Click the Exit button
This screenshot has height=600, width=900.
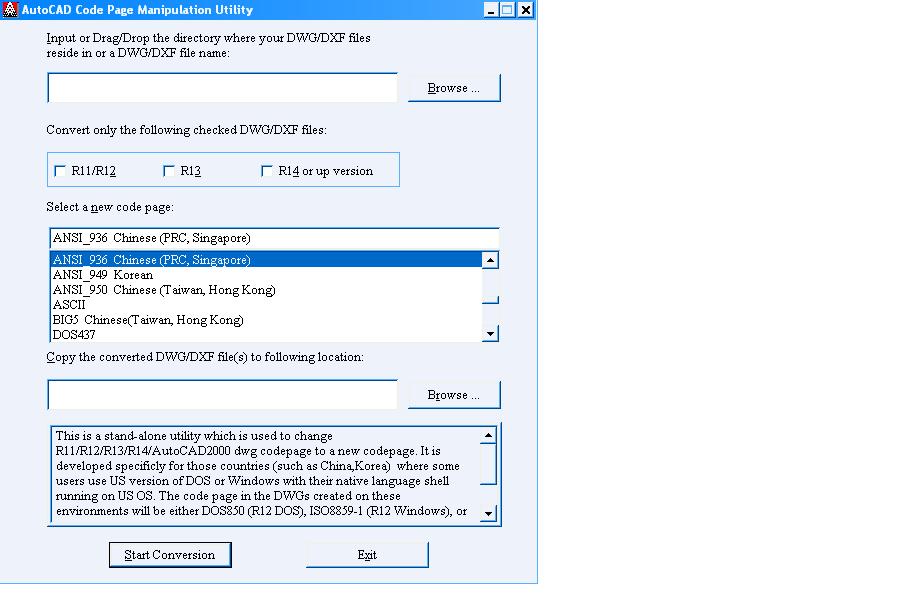[367, 555]
